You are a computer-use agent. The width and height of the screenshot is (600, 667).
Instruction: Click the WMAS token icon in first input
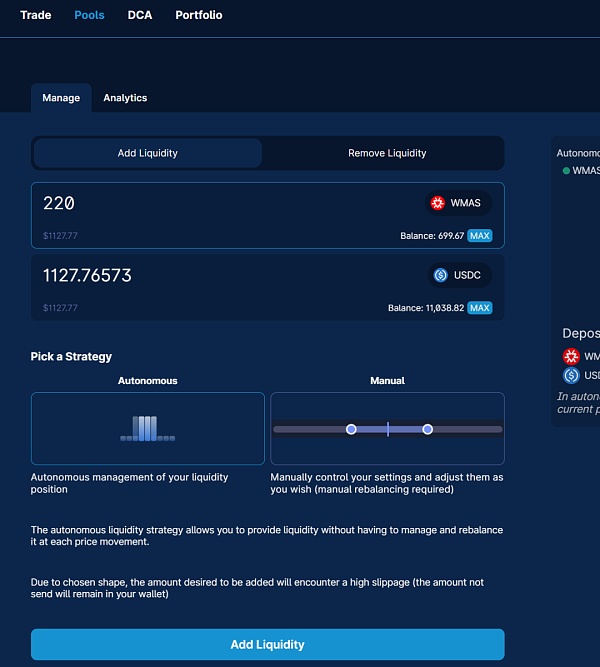point(437,203)
